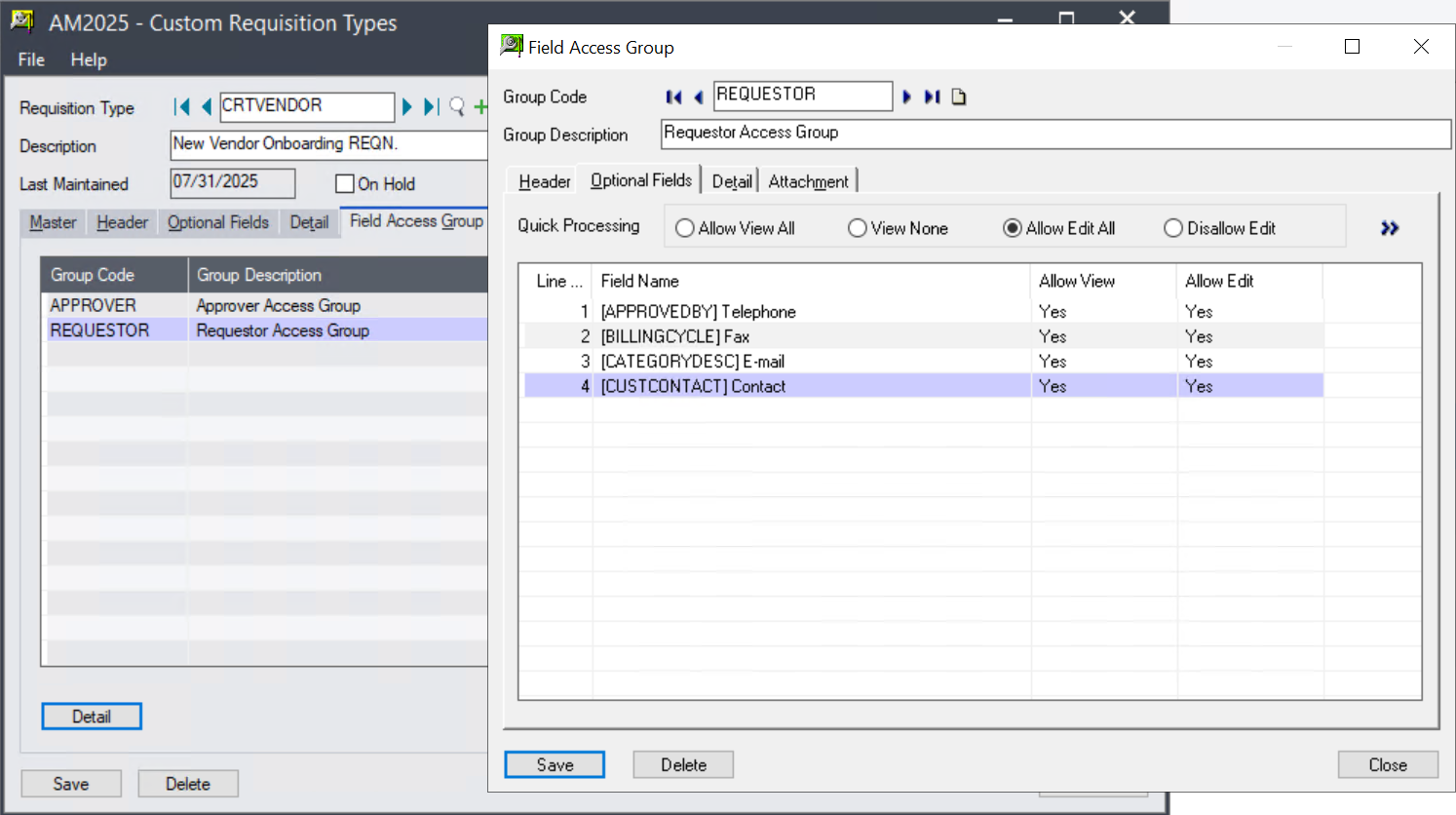Click the Description field with New Vendor Onboarding
Viewport: 1456px width, 815px height.
point(329,144)
